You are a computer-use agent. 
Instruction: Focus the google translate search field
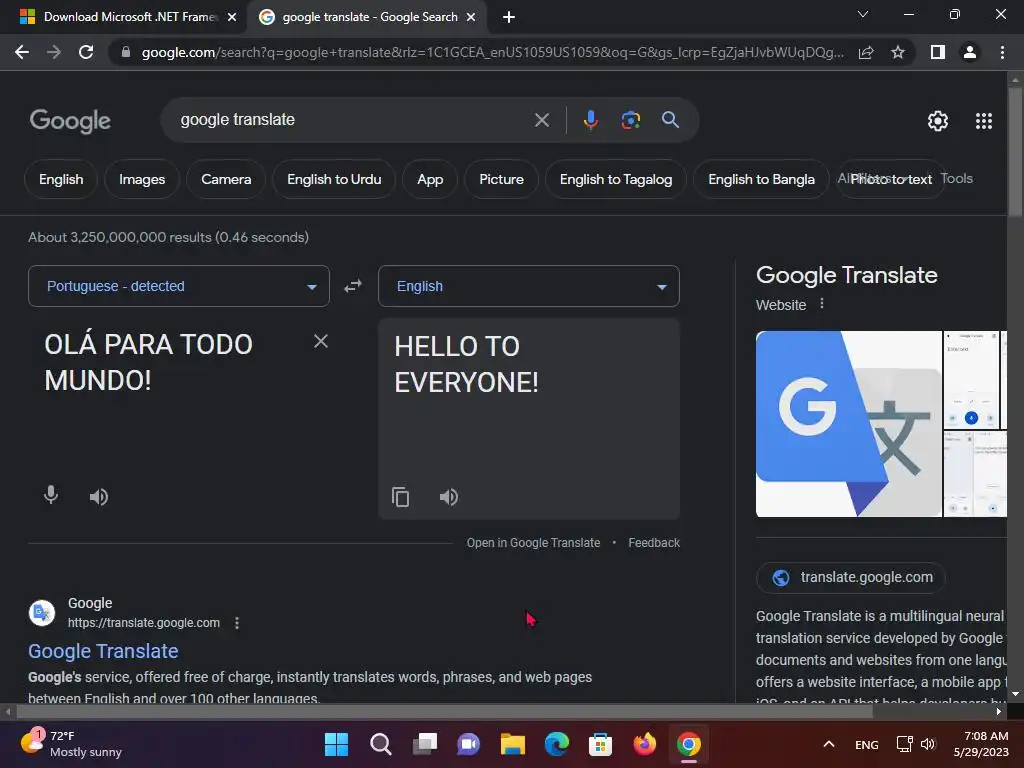pos(353,120)
